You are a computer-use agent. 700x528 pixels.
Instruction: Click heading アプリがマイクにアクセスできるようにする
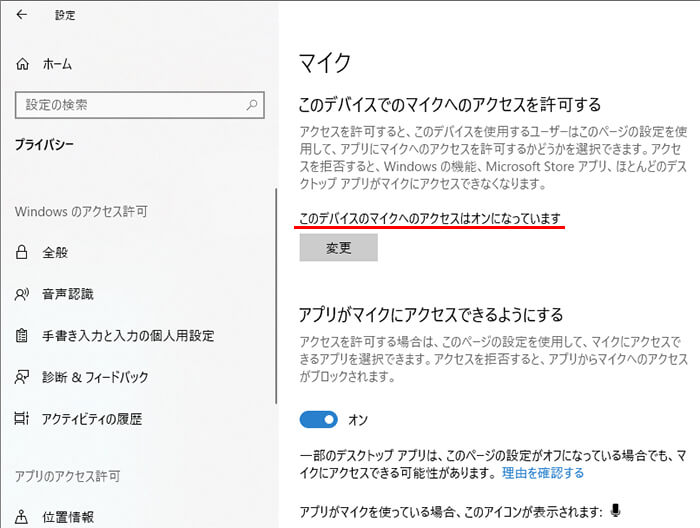click(431, 315)
